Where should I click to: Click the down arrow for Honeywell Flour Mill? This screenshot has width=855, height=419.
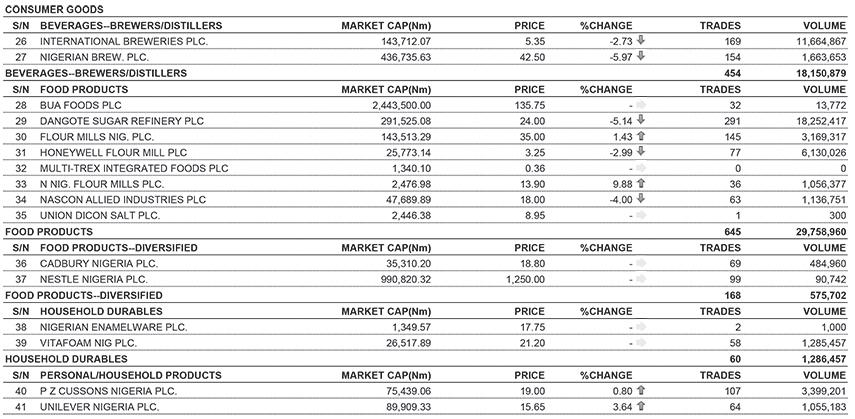(x=641, y=152)
